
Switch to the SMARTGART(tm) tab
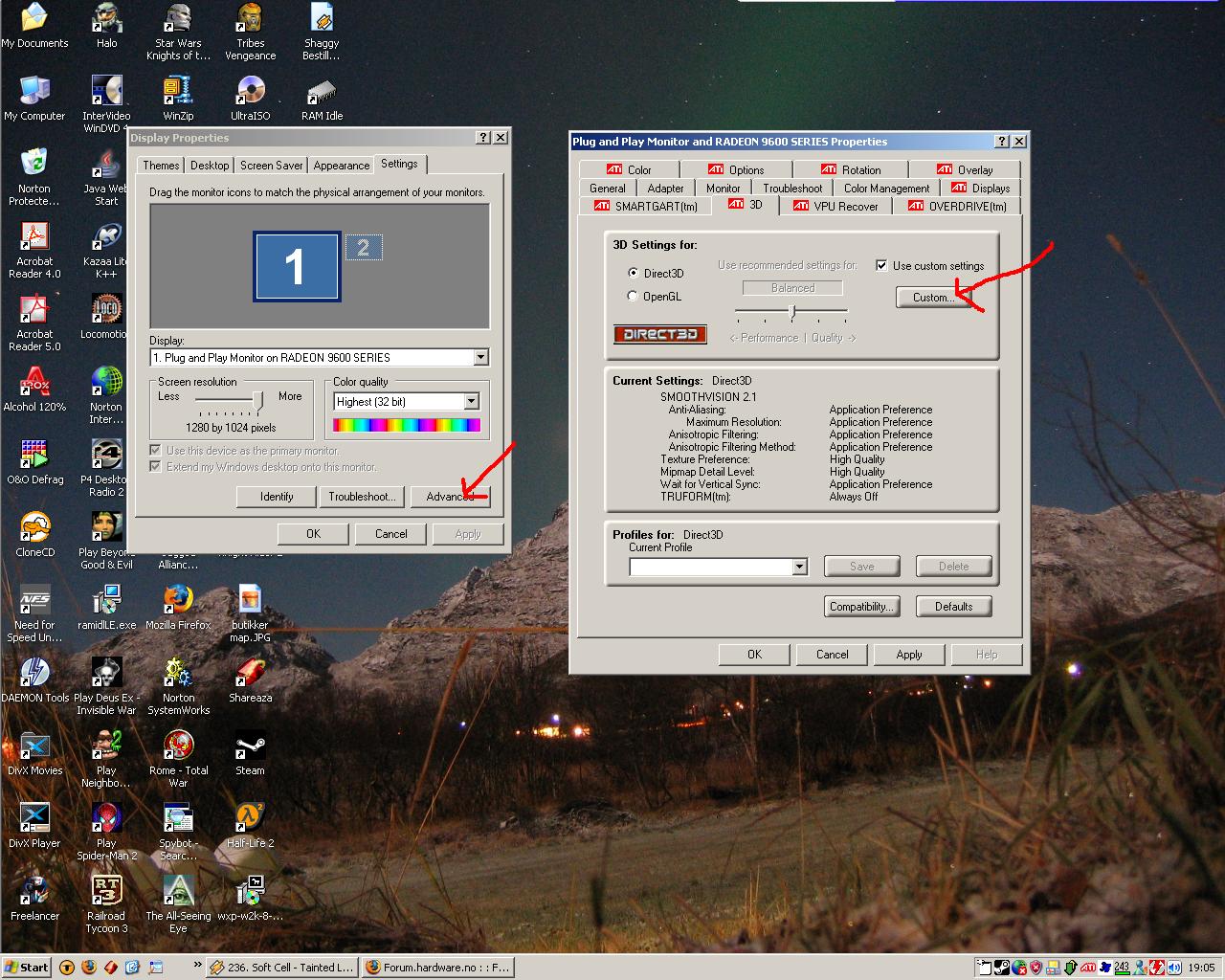(x=645, y=206)
